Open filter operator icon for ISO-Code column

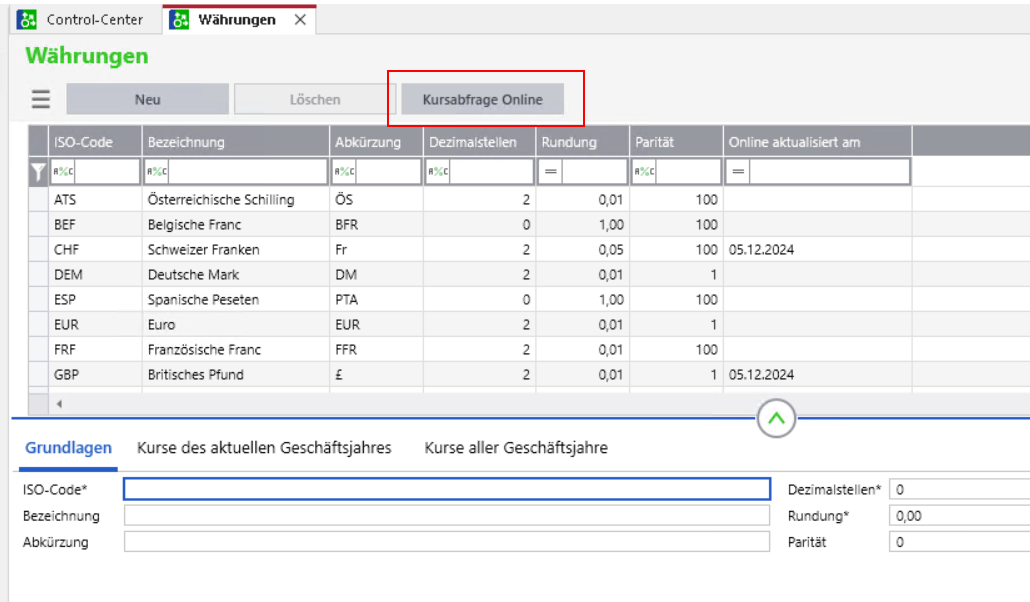[61, 172]
